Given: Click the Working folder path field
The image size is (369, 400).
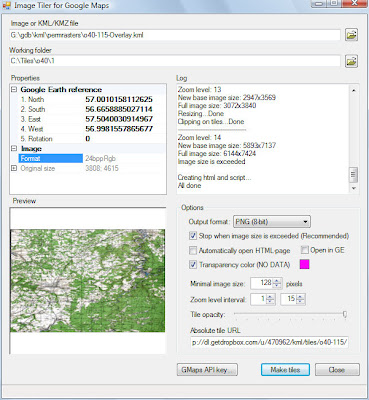Looking at the screenshot, I should tap(175, 61).
